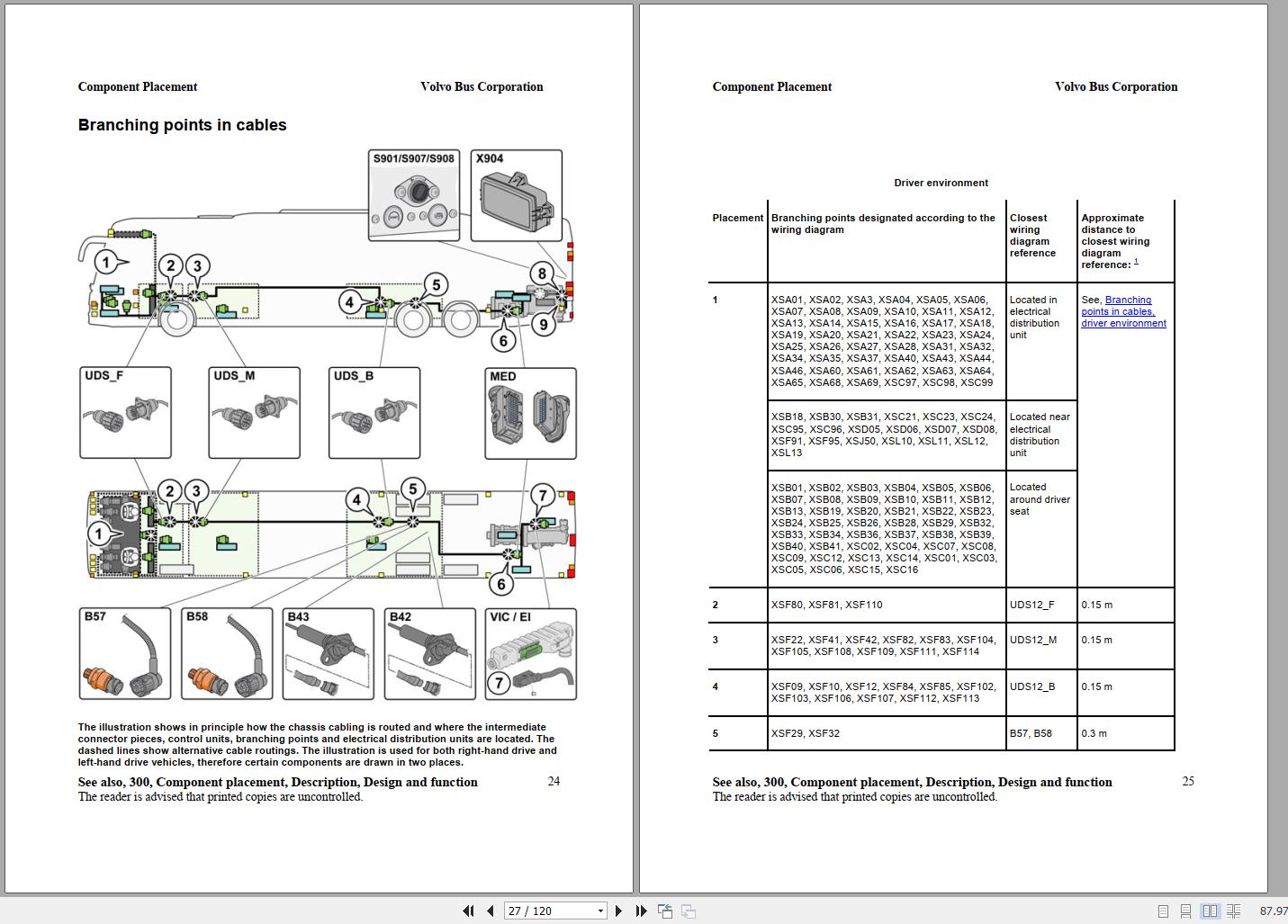Go to the first page
This screenshot has width=1288, height=924.
click(468, 911)
